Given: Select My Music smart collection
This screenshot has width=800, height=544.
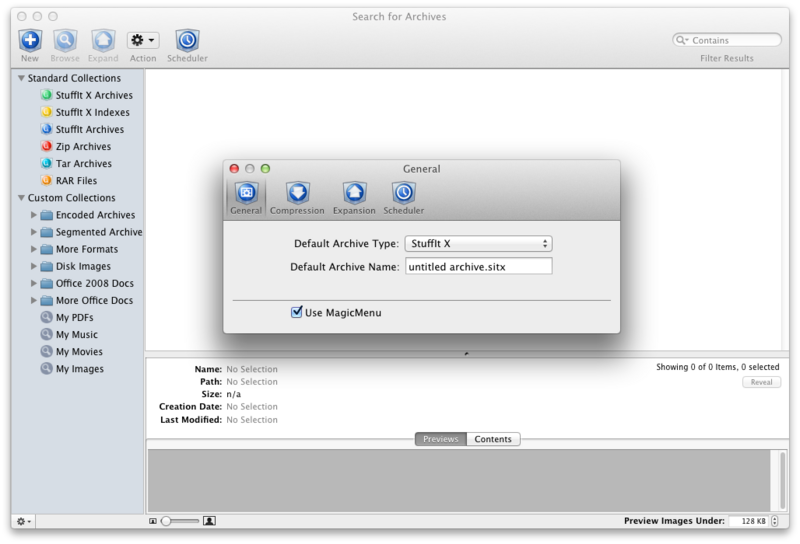Looking at the screenshot, I should pyautogui.click(x=69, y=334).
